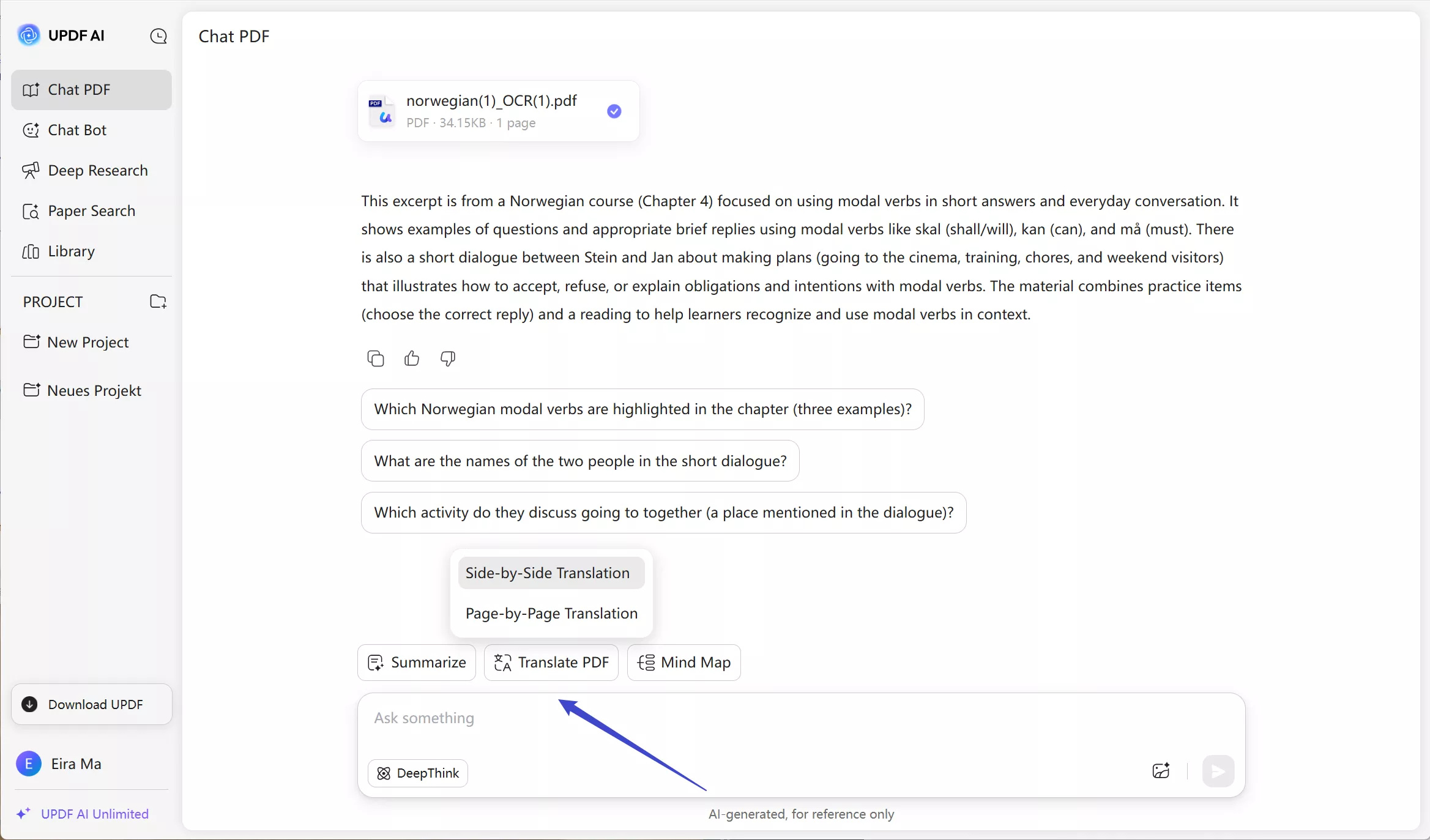Viewport: 1430px width, 840px height.
Task: Click the Download UPDF button
Action: click(x=91, y=704)
